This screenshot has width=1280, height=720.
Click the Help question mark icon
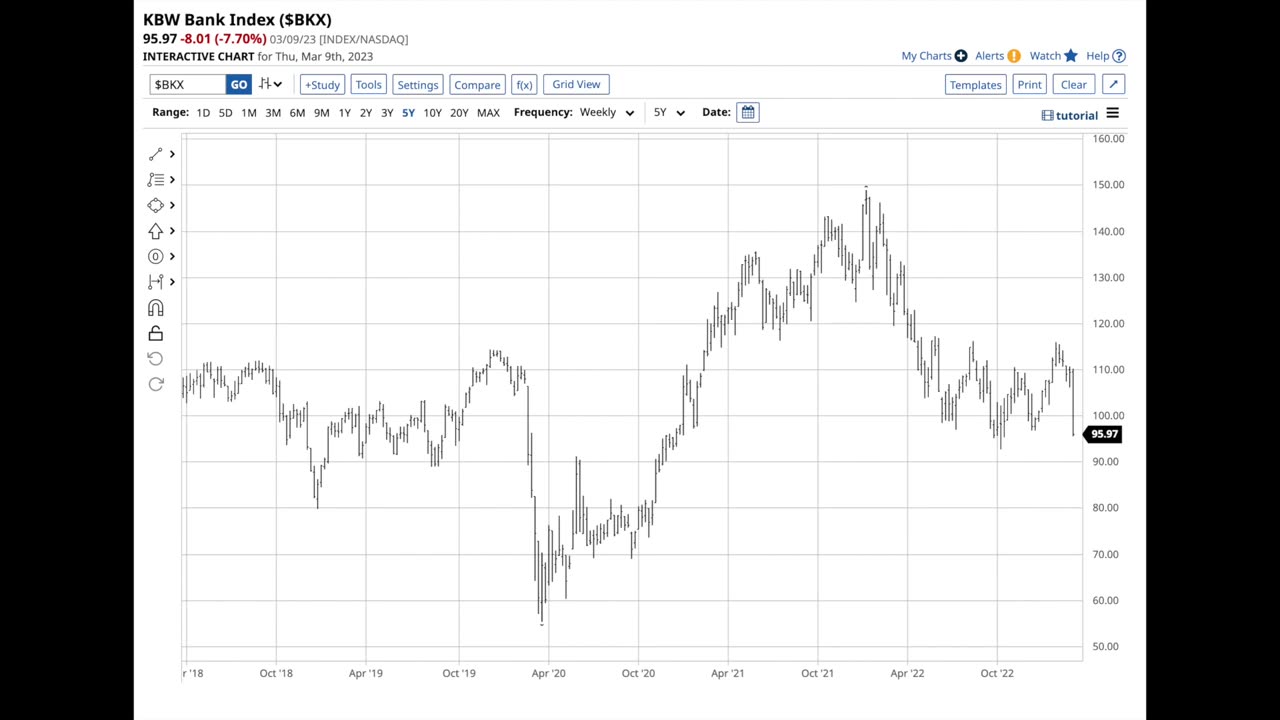point(1119,56)
